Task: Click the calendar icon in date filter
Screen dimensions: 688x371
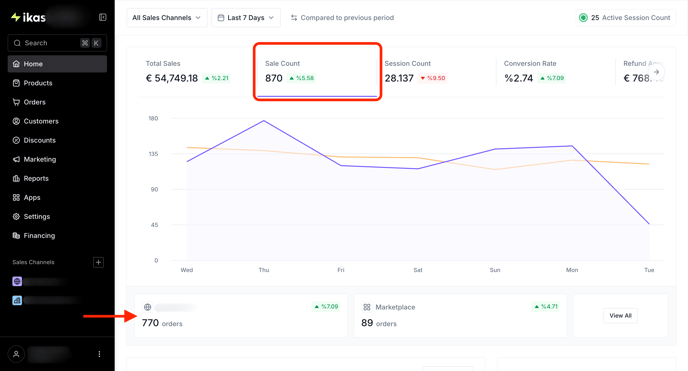Action: [221, 18]
